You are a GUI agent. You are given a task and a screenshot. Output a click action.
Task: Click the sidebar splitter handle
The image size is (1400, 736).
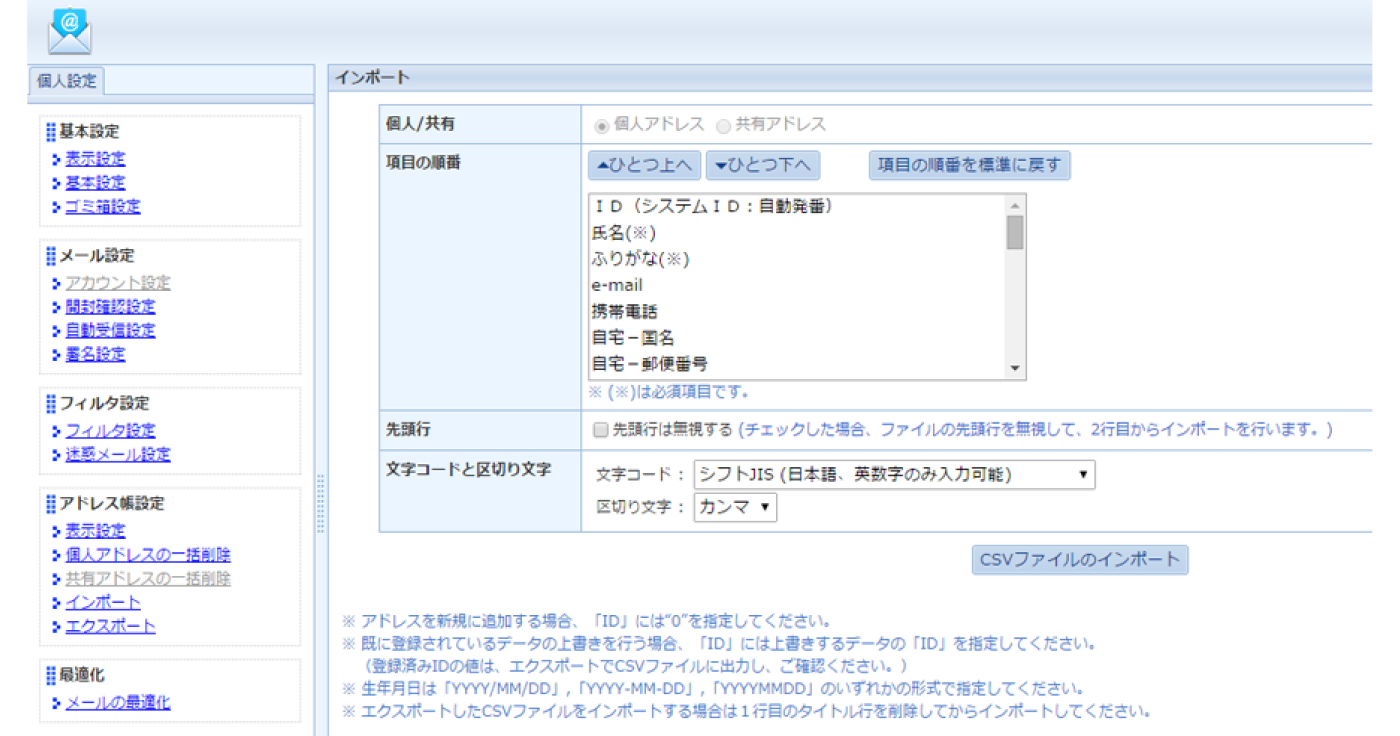click(321, 504)
